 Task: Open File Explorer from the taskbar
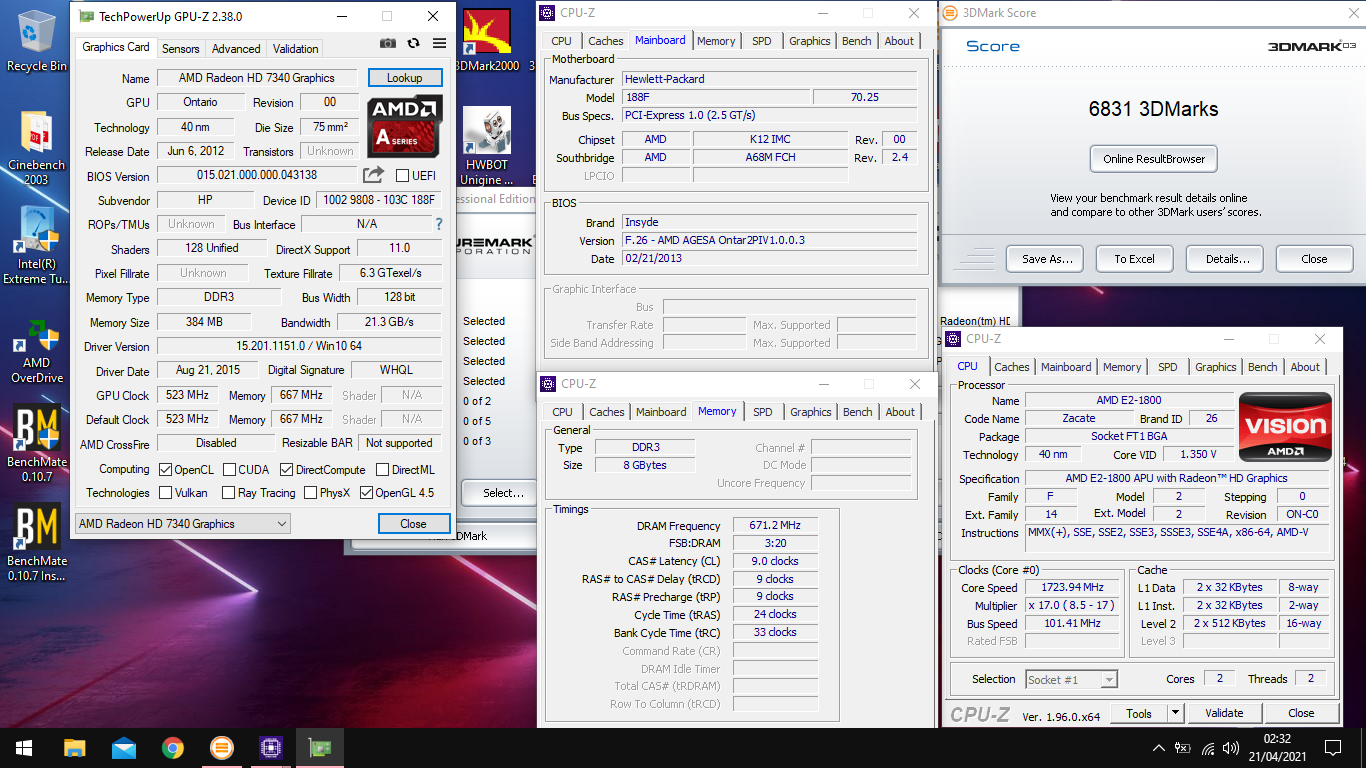(75, 748)
